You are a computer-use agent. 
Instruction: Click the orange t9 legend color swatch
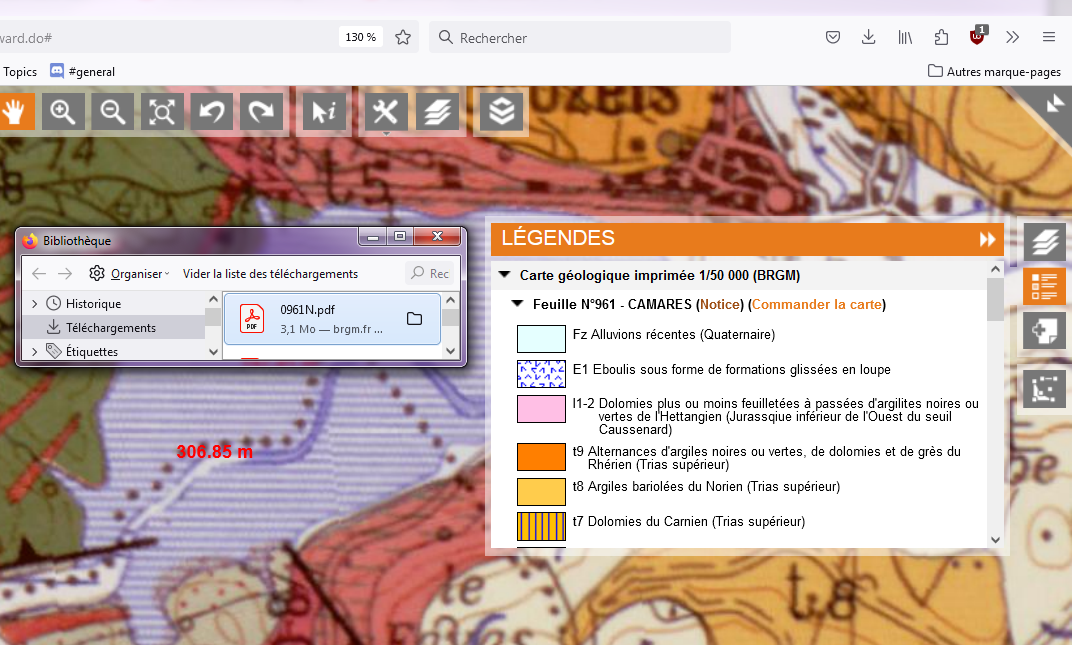pos(541,457)
